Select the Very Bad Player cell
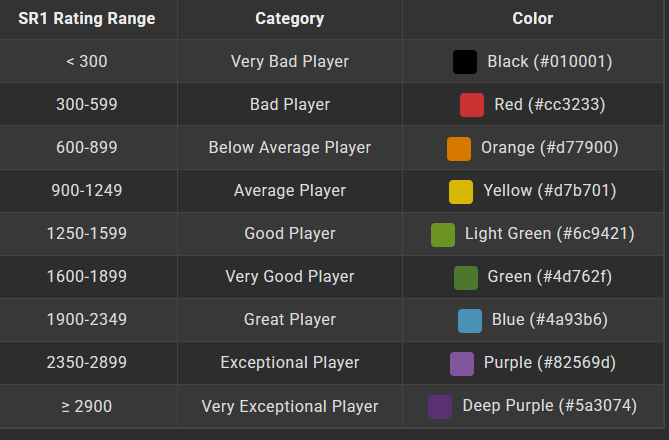669x440 pixels. [290, 62]
